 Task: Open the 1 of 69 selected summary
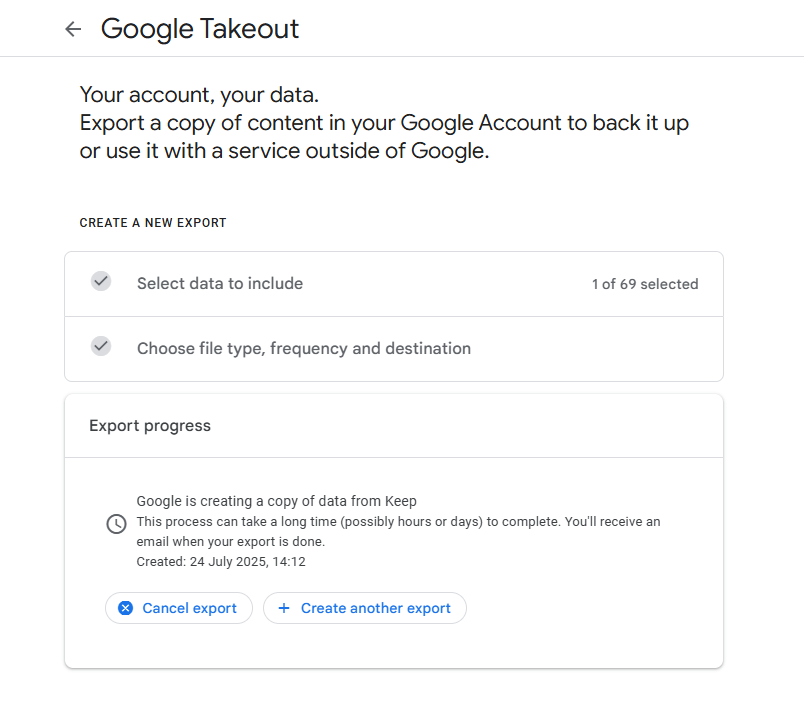[645, 284]
